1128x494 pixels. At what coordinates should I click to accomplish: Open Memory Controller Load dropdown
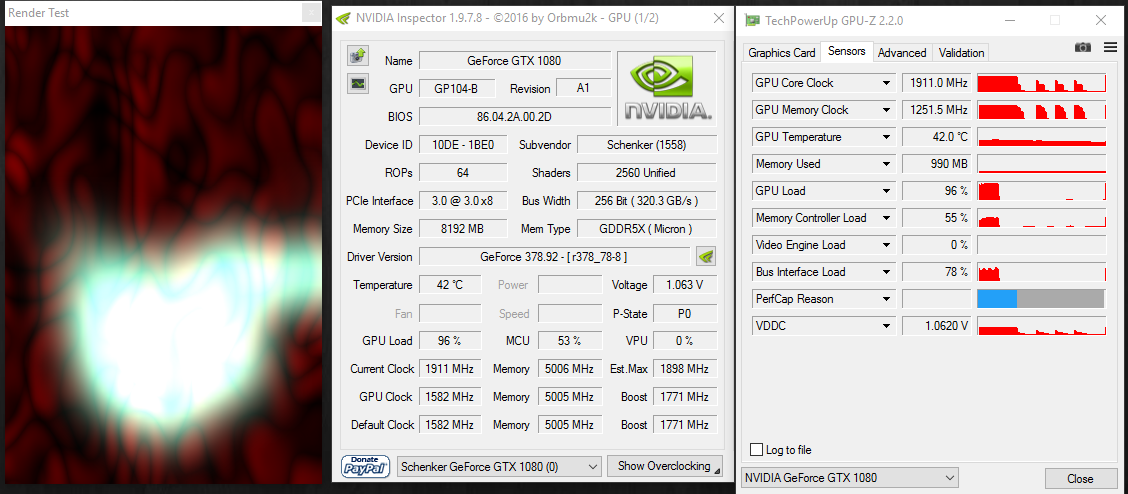[887, 218]
